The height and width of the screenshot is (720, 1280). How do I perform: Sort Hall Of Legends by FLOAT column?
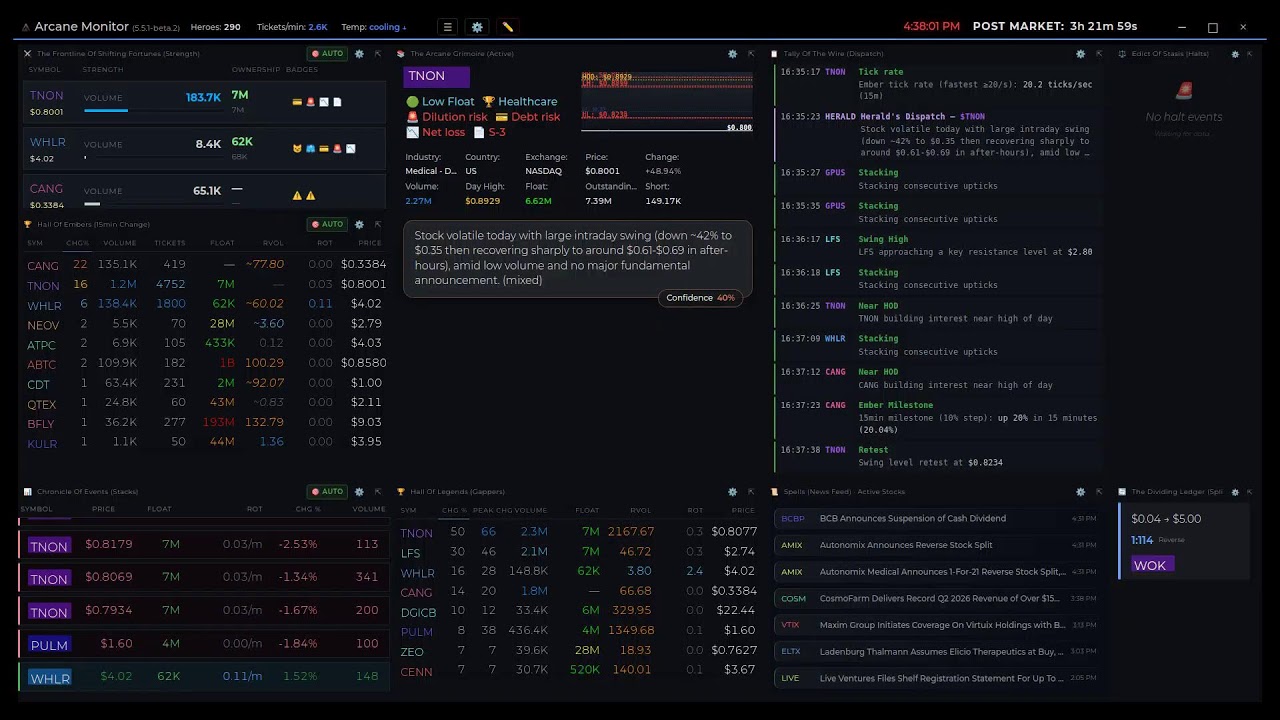pyautogui.click(x=587, y=510)
